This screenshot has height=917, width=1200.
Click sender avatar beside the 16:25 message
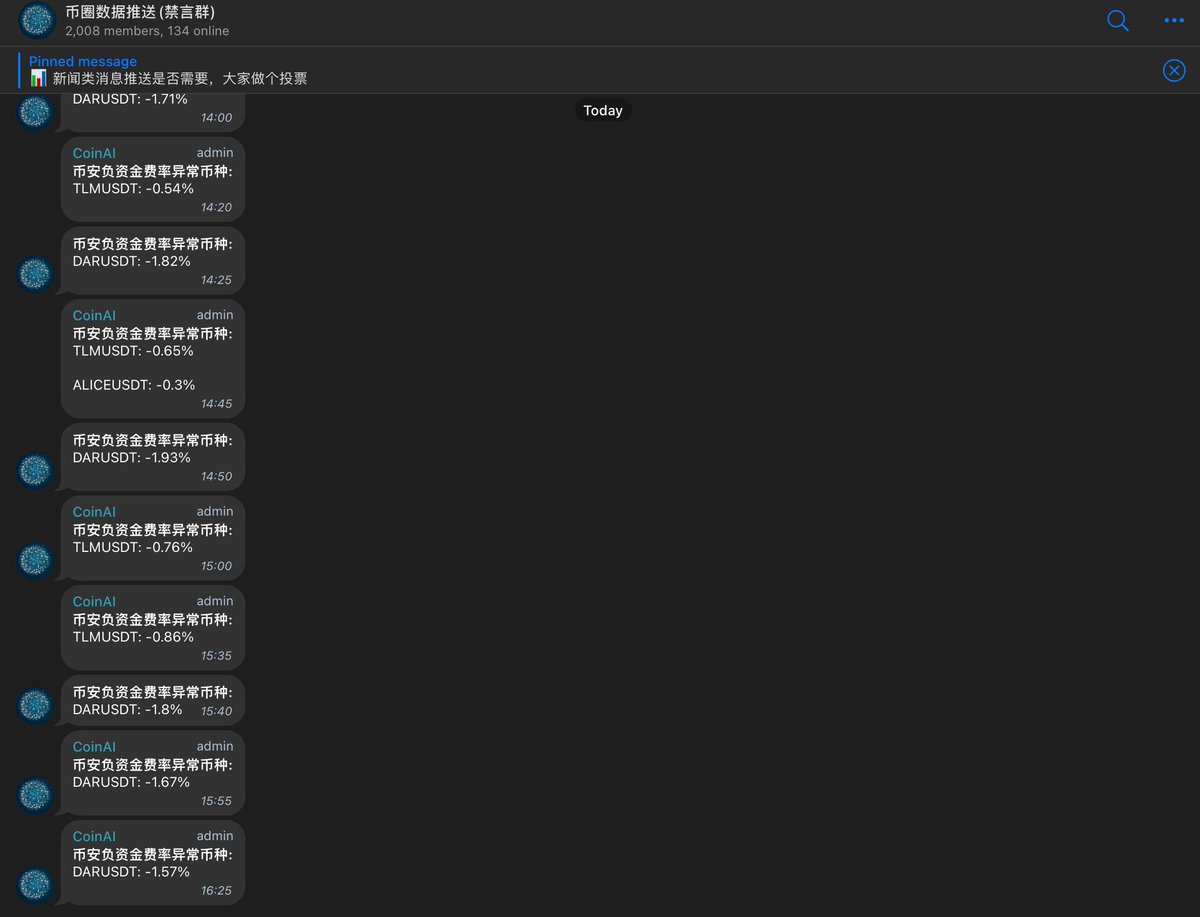click(x=36, y=885)
